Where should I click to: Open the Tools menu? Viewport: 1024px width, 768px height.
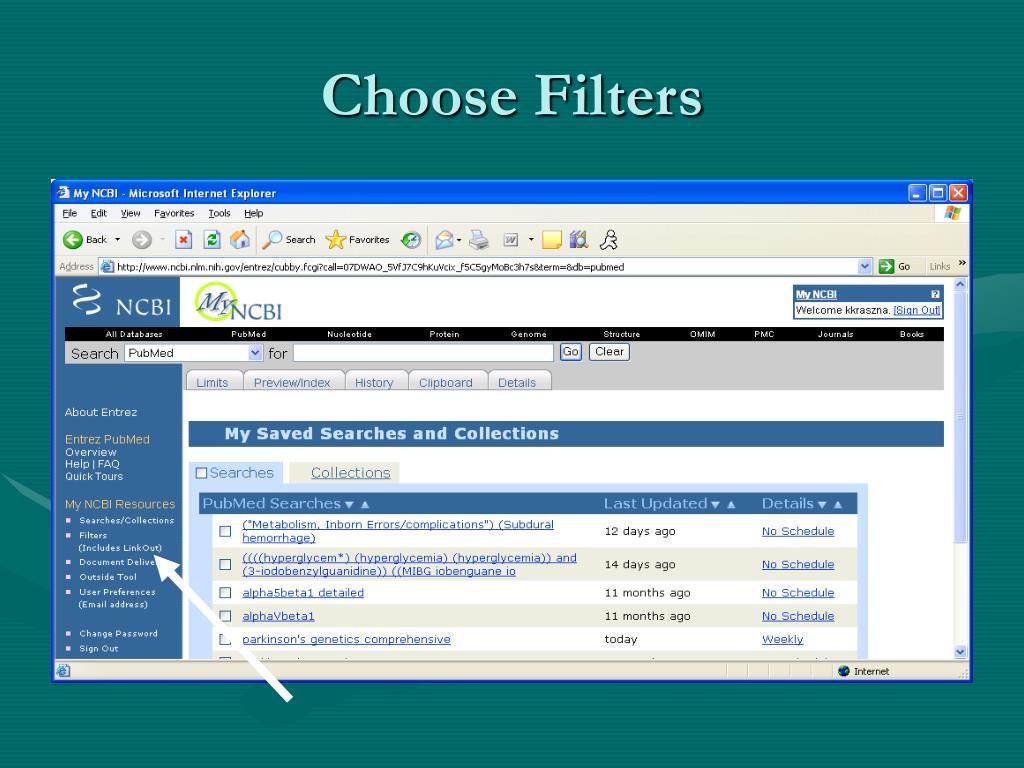point(219,213)
